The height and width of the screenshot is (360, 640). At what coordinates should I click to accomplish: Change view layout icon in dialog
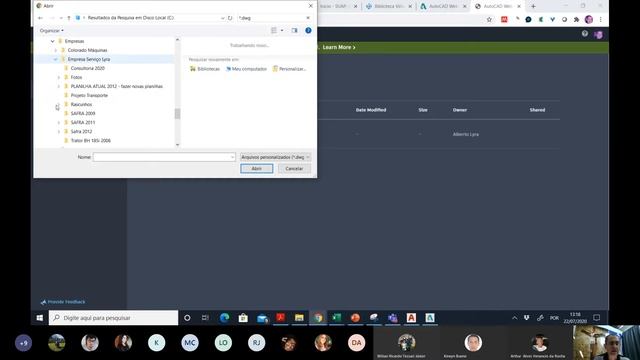tap(274, 31)
